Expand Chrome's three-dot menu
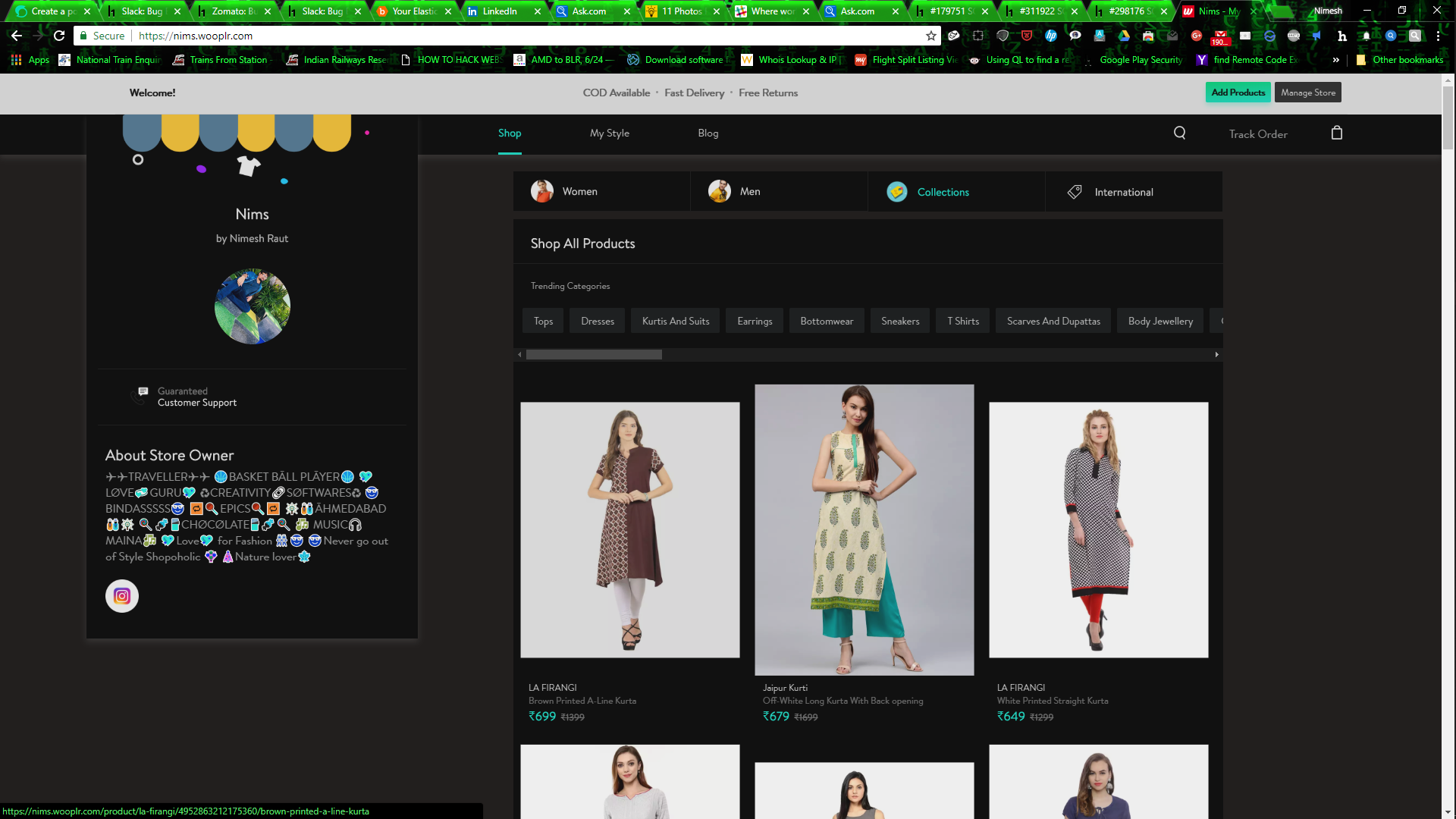 [x=1439, y=36]
